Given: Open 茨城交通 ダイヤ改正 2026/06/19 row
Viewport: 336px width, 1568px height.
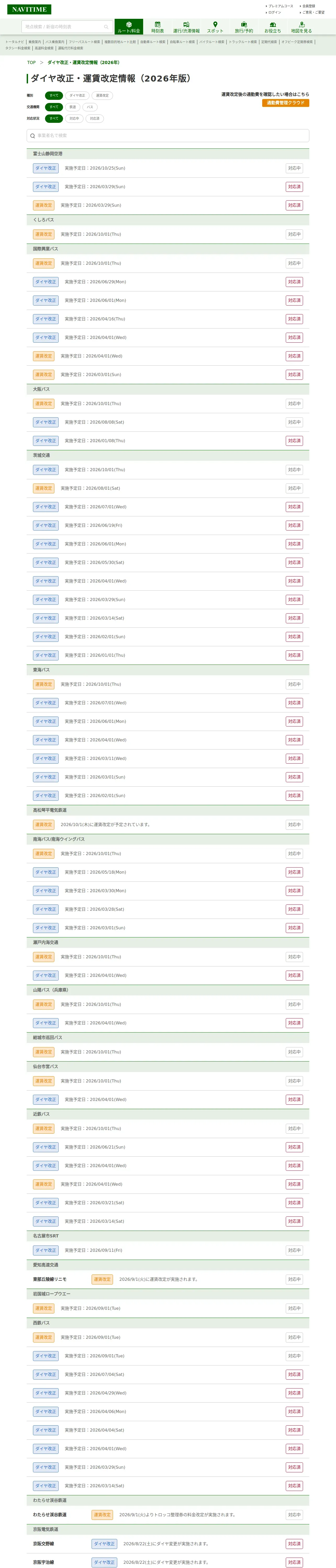Looking at the screenshot, I should tap(168, 525).
